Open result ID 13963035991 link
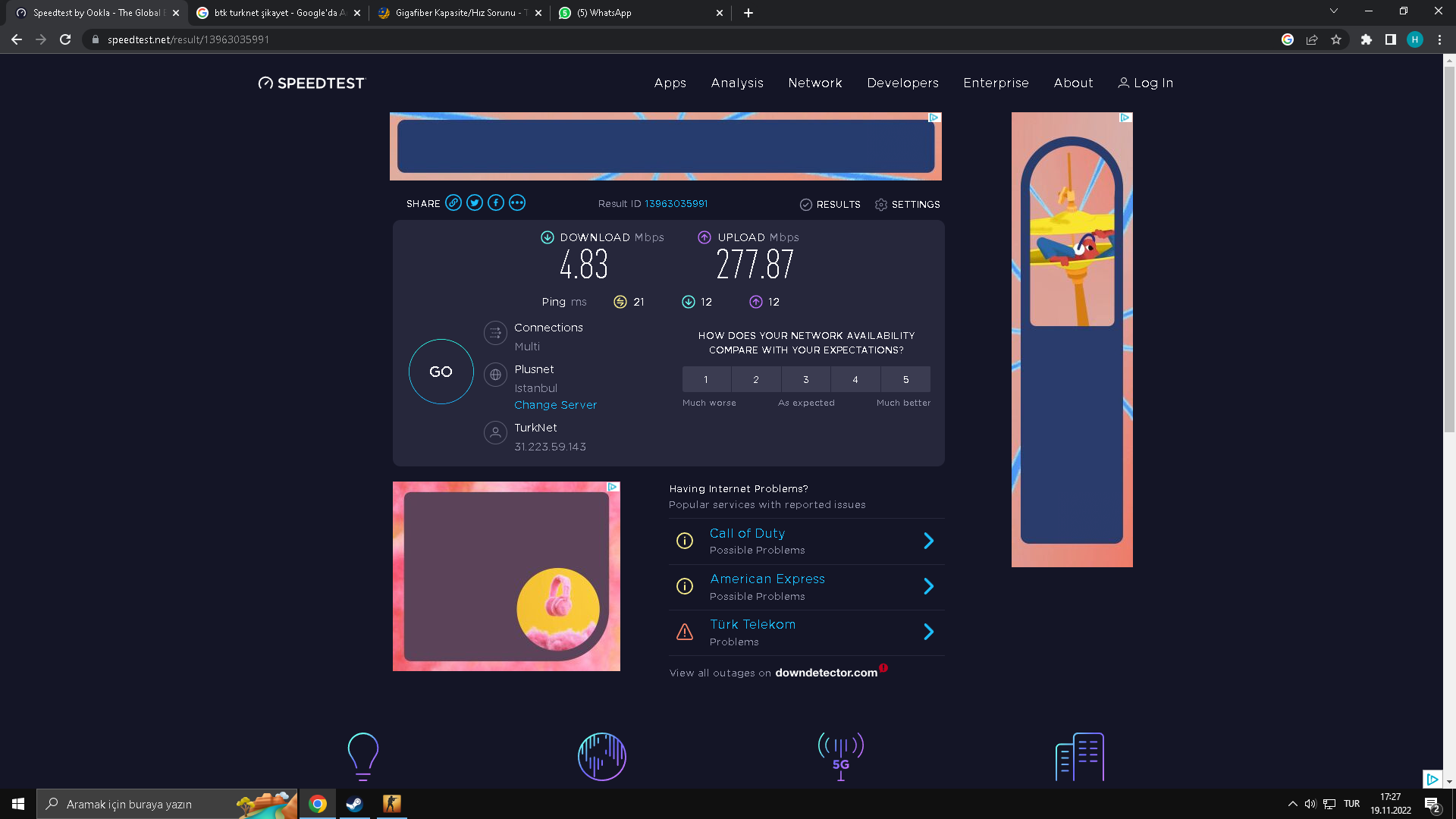The width and height of the screenshot is (1456, 819). (x=676, y=204)
